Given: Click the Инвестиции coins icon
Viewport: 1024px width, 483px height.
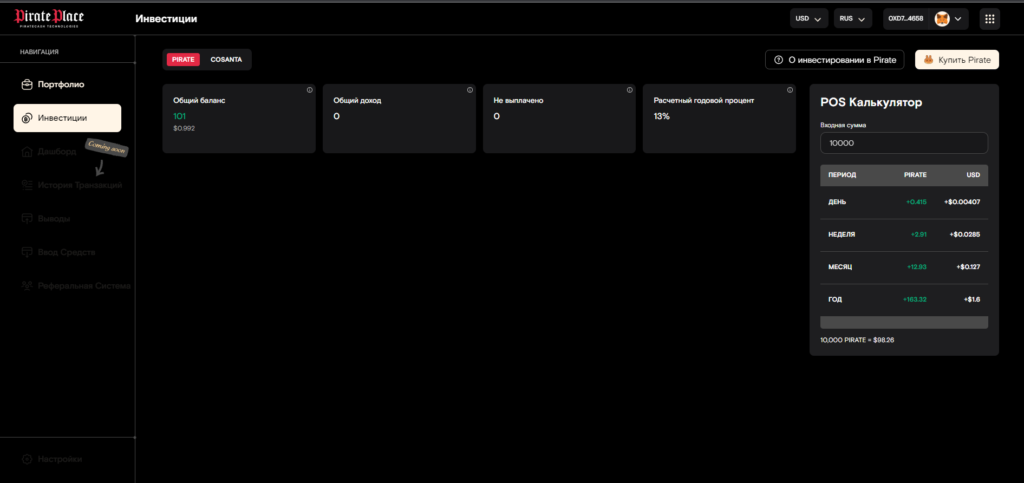Looking at the screenshot, I should (27, 118).
